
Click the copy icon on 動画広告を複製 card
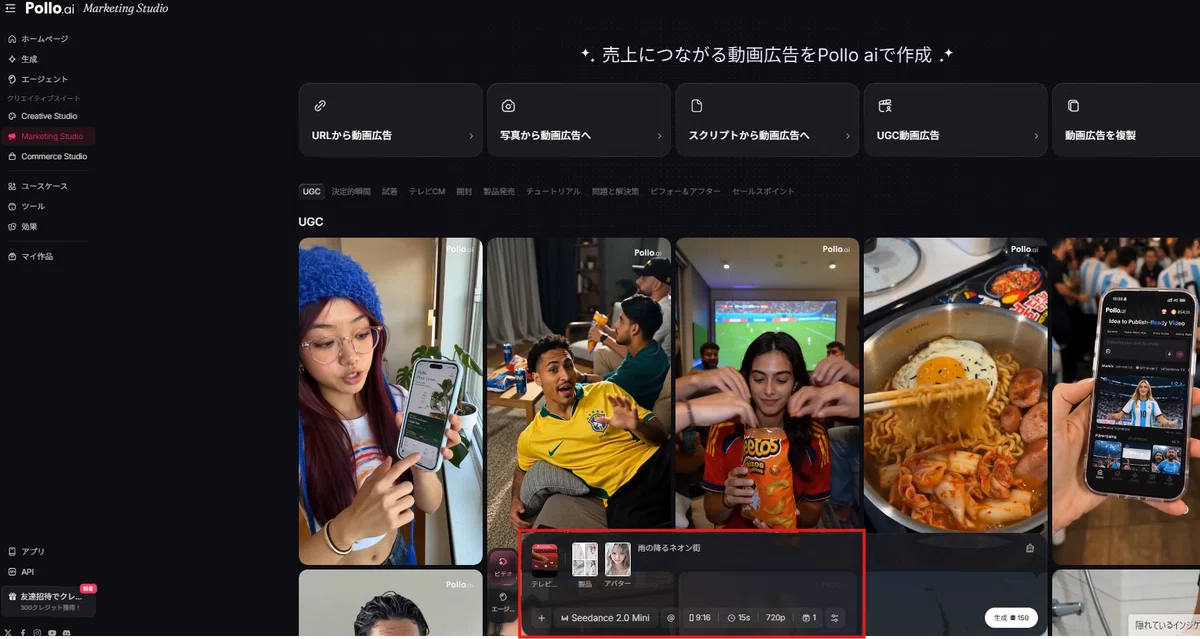pyautogui.click(x=1073, y=105)
